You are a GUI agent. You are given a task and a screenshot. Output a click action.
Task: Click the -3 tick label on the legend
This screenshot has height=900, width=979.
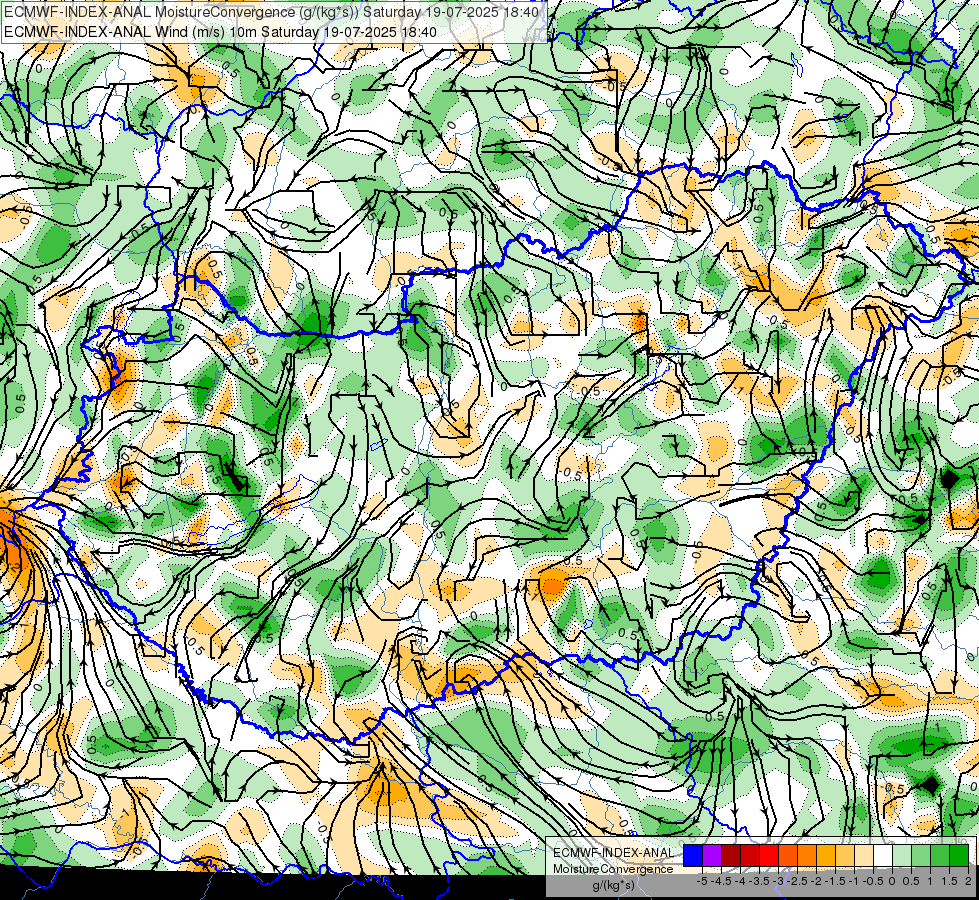point(778,881)
